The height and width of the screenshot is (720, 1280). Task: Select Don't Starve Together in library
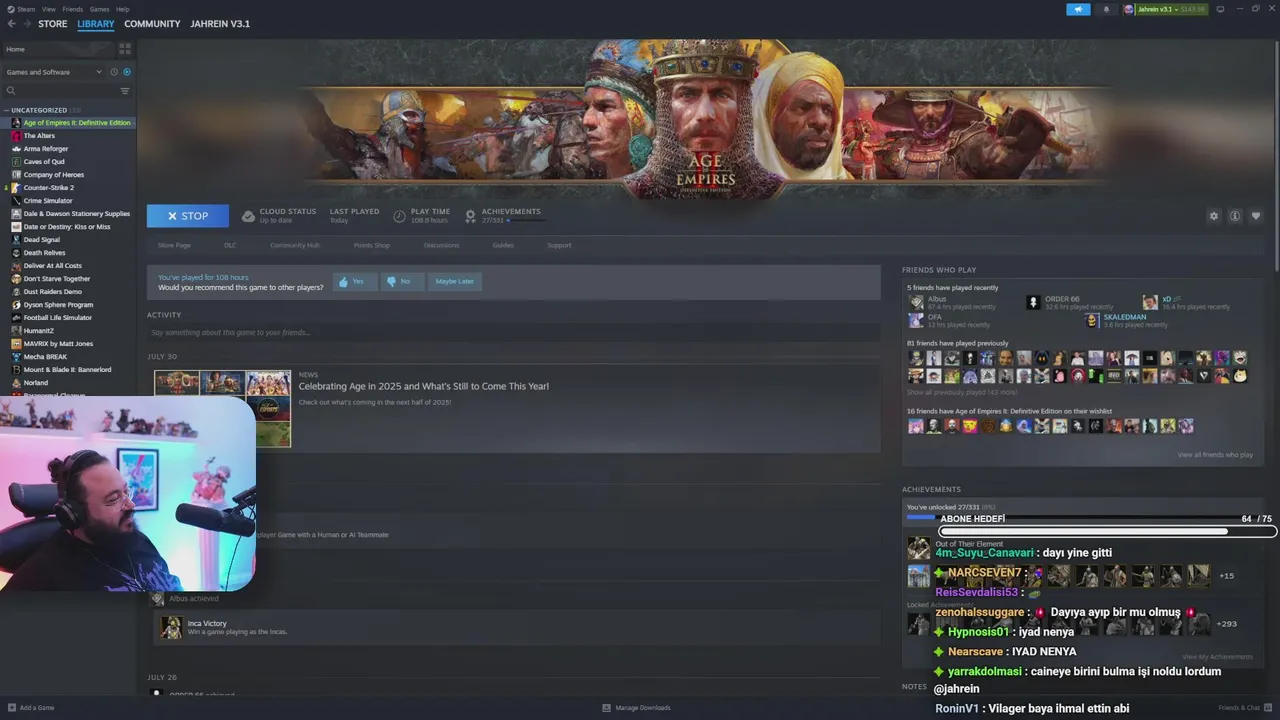click(57, 279)
